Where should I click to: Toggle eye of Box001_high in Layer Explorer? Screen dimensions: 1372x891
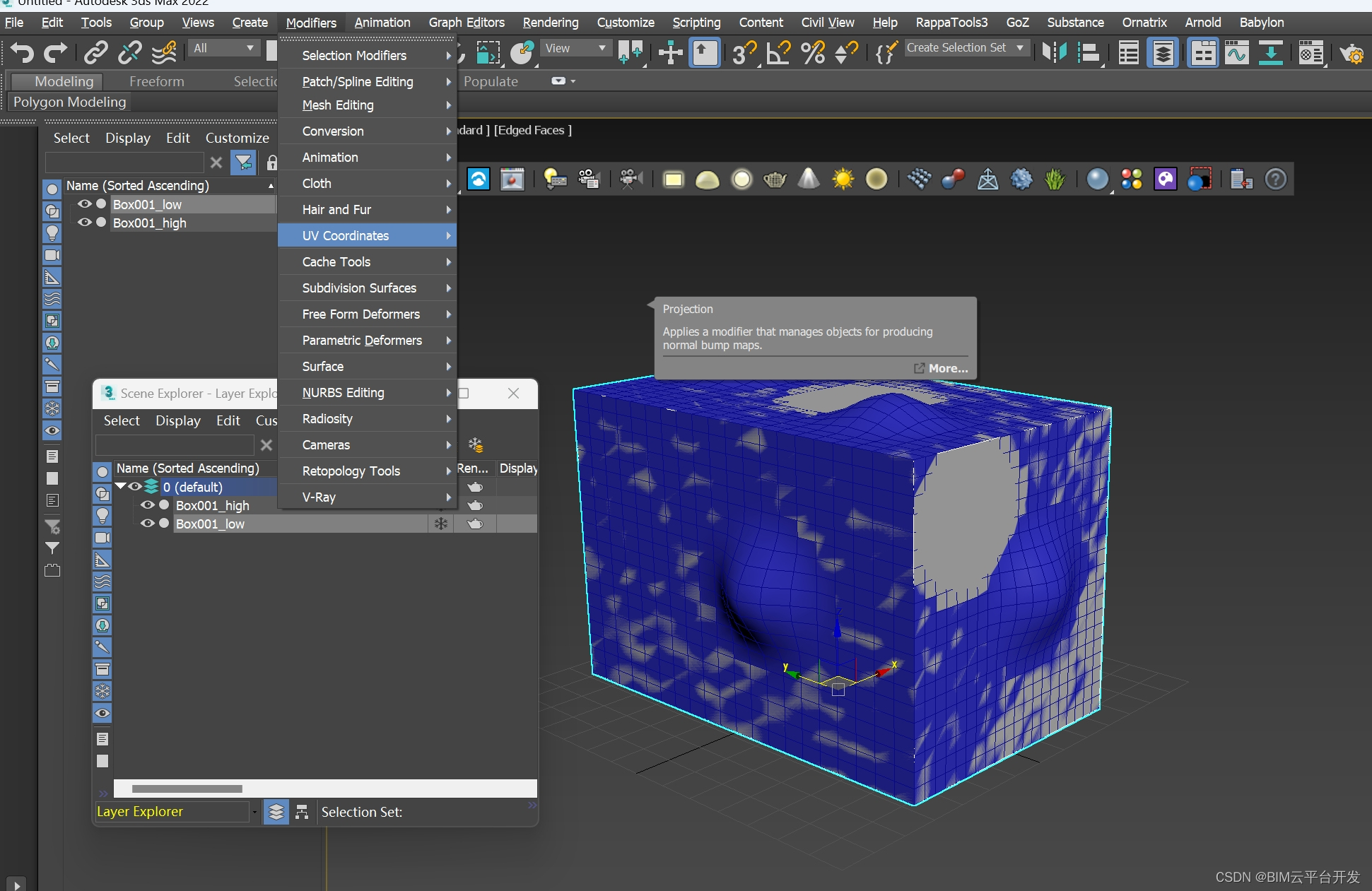[x=147, y=505]
